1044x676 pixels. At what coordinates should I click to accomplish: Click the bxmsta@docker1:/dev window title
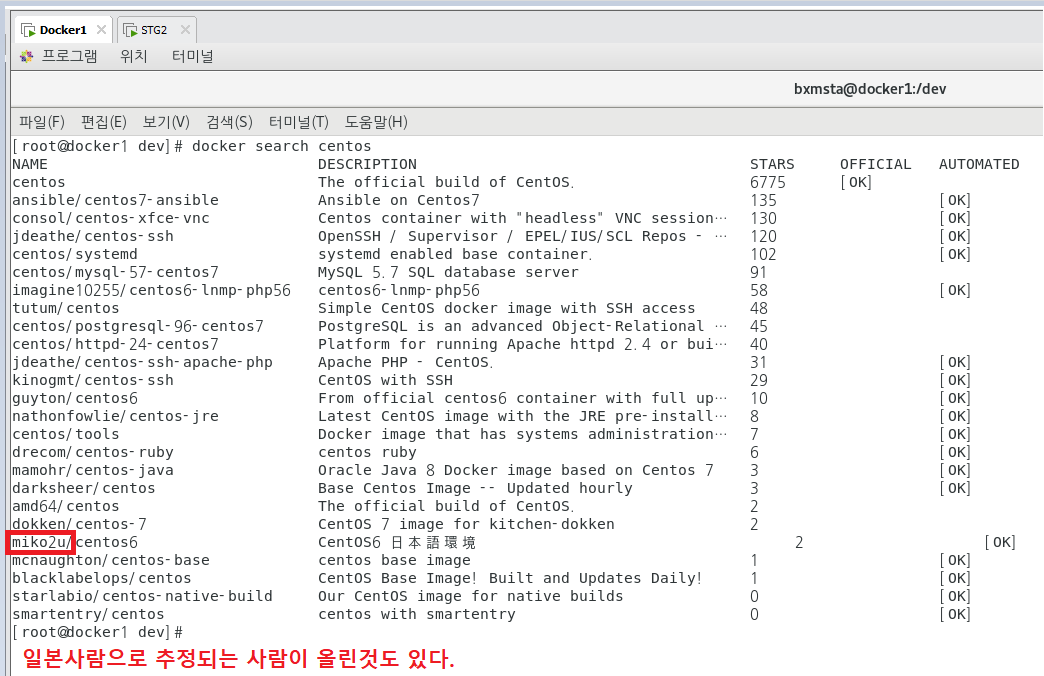(x=870, y=89)
